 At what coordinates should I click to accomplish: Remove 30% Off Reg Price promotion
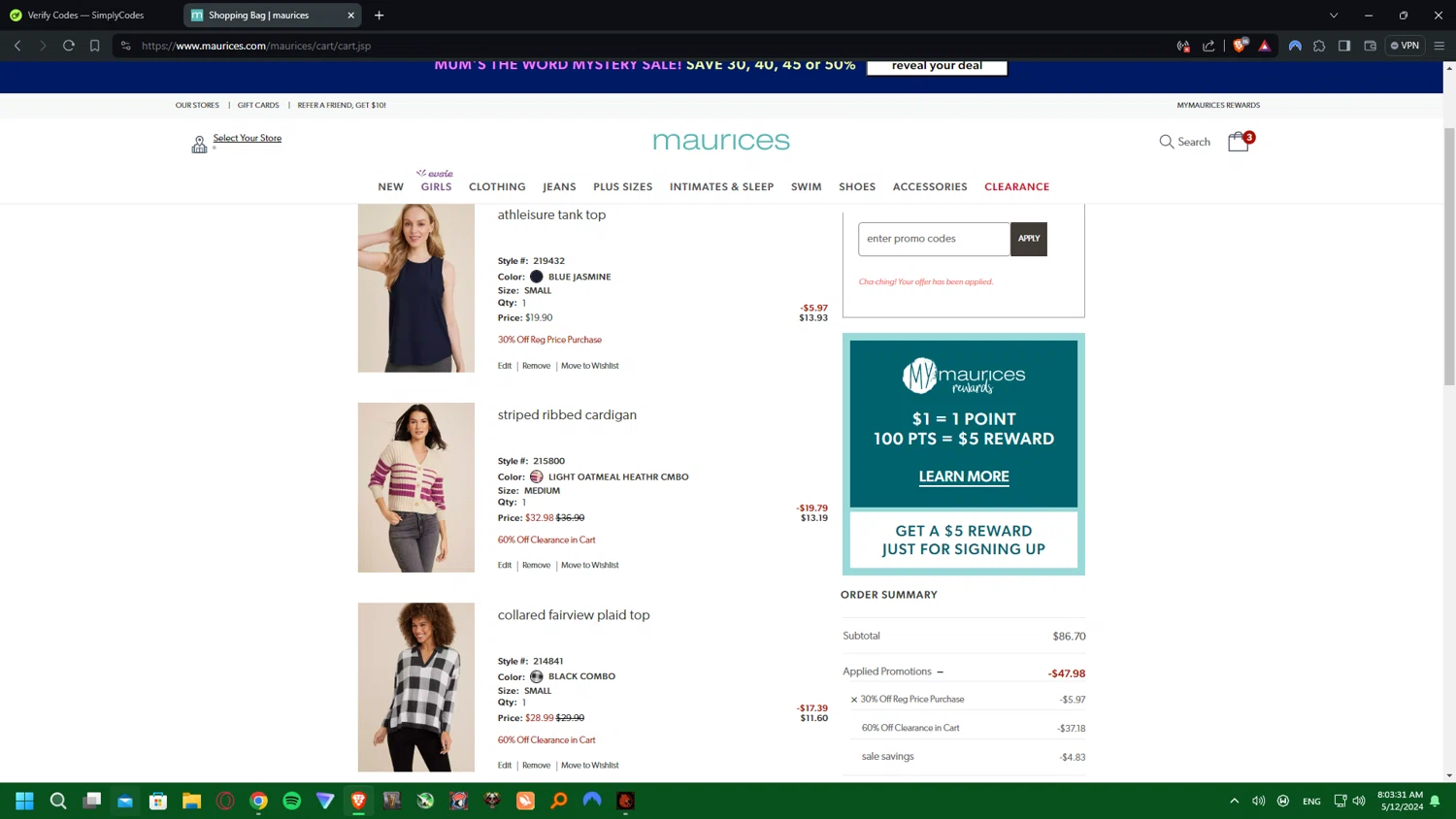coord(854,700)
